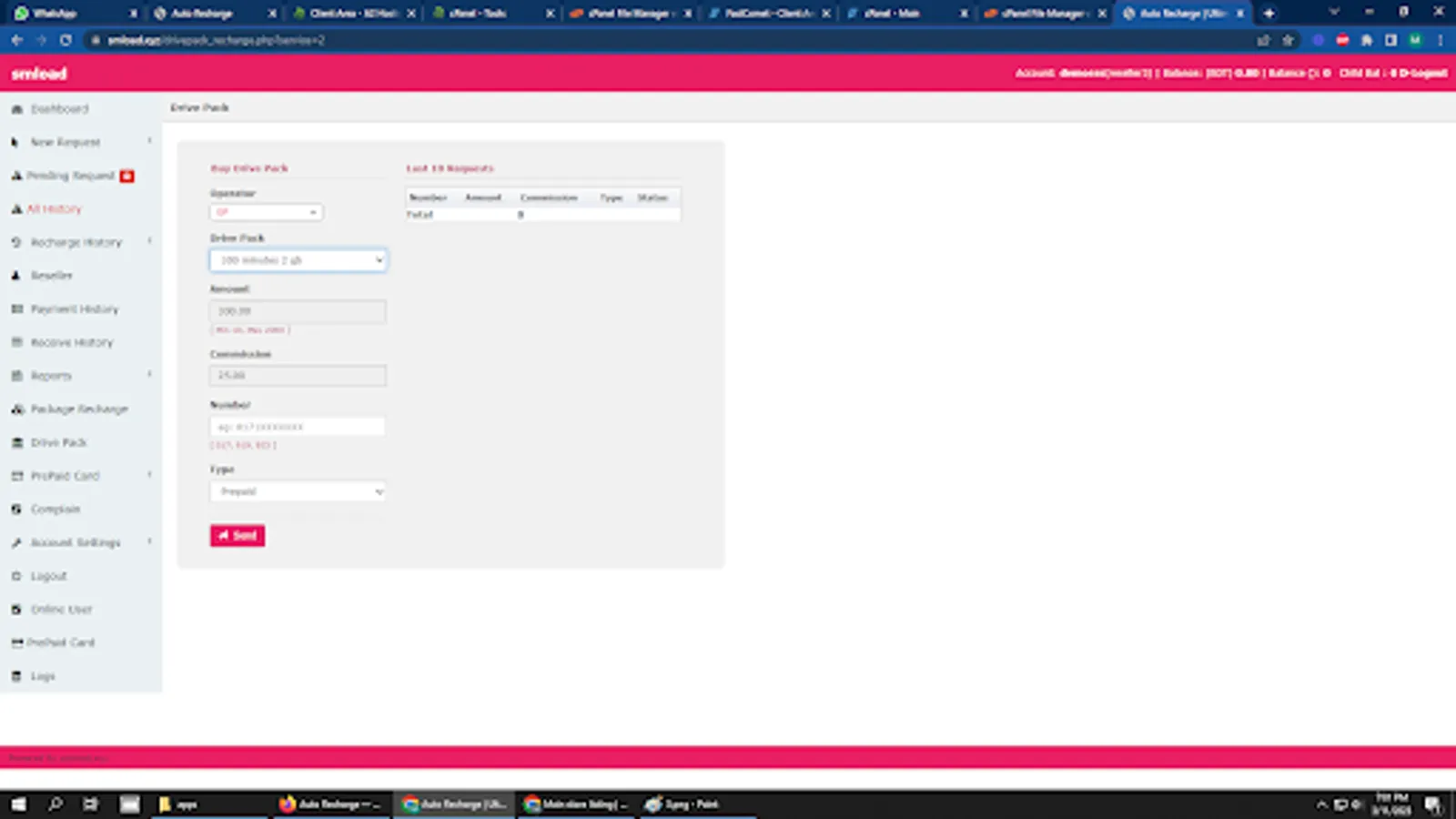Click the Reseller user icon
The image size is (1456, 819).
(x=15, y=276)
